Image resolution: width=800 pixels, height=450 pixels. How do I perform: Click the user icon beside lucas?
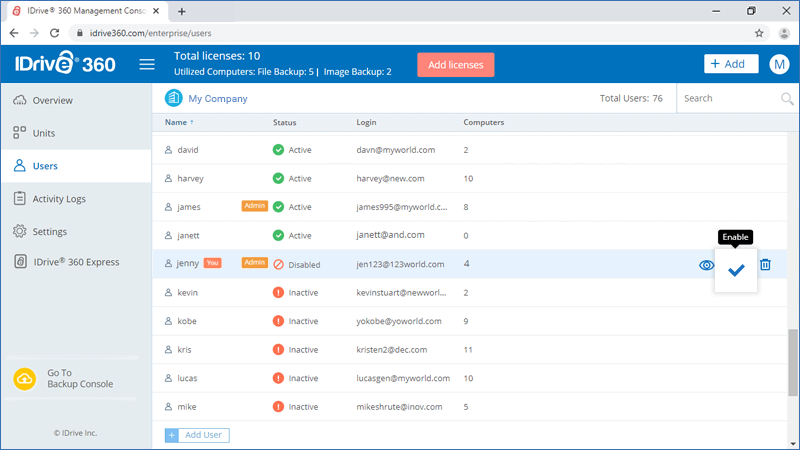point(168,378)
